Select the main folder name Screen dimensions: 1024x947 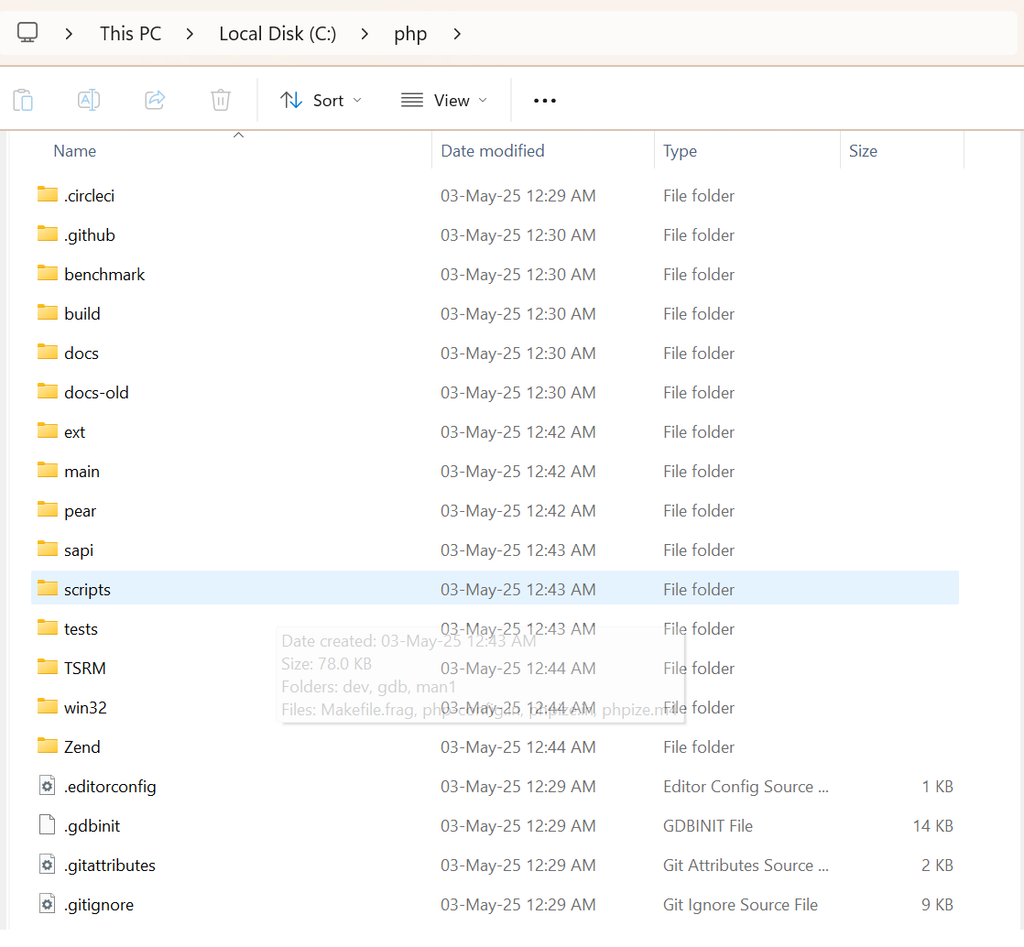click(x=82, y=472)
